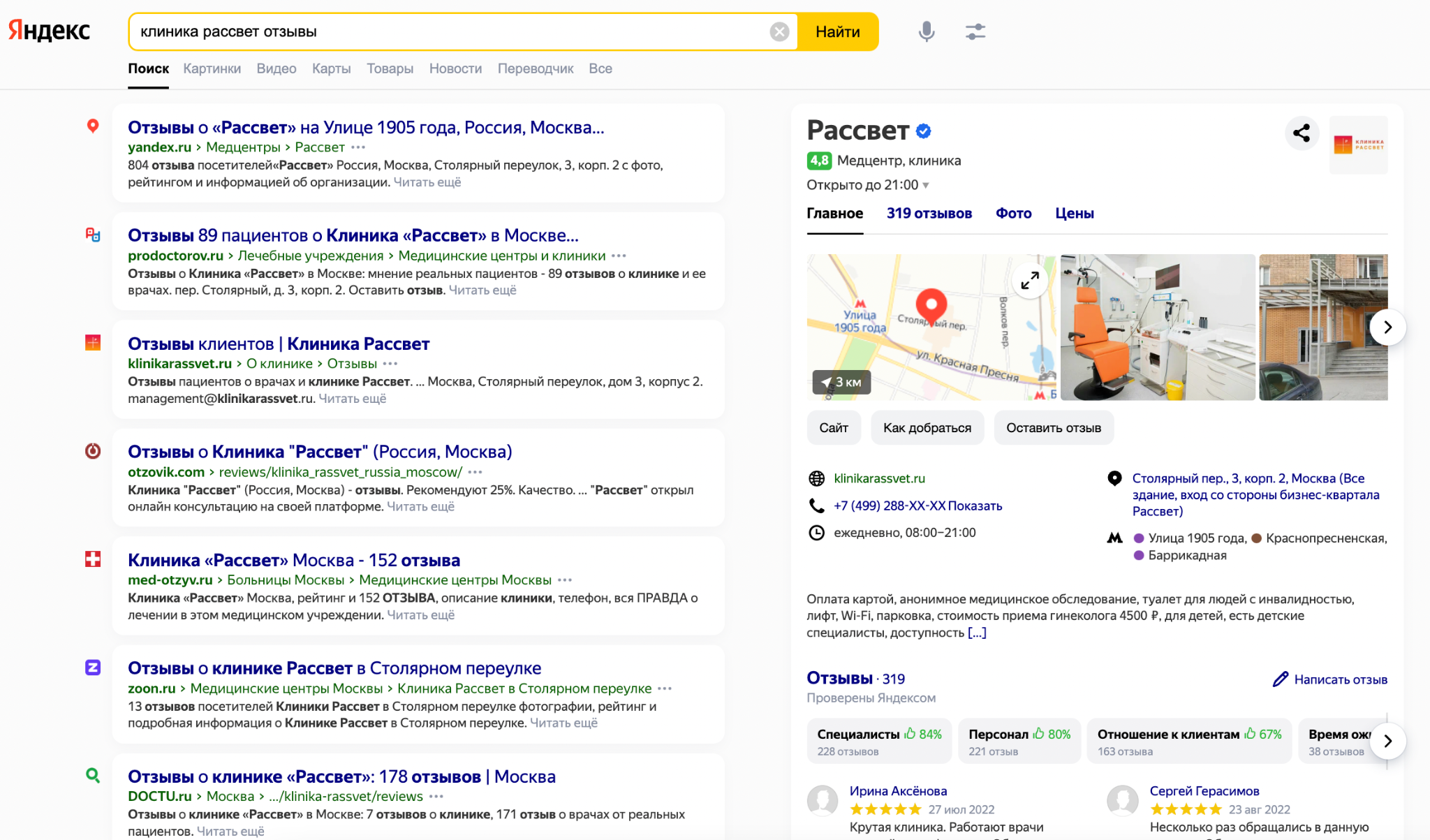The image size is (1430, 840).
Task: Click the pencil Написать отзыв icon
Action: 1280,679
